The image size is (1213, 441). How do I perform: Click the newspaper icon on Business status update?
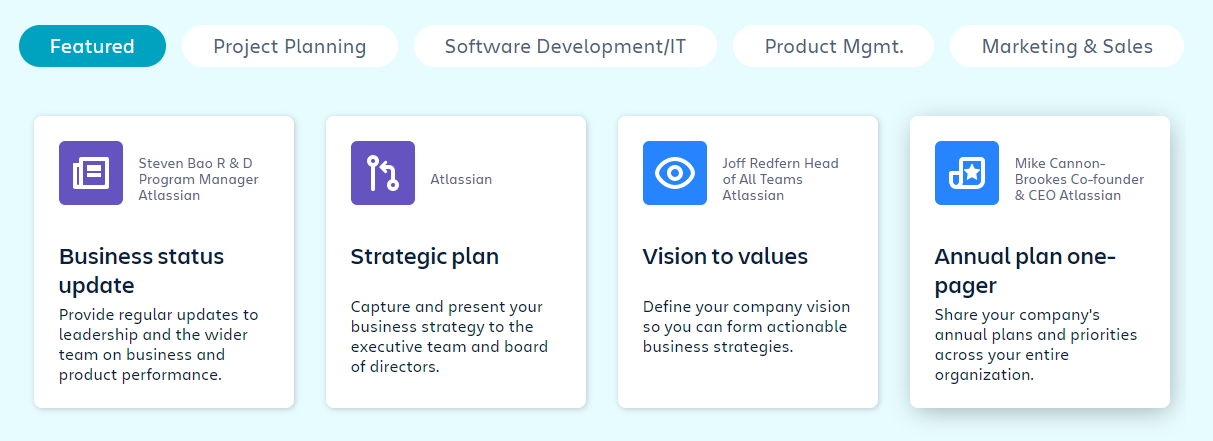click(91, 173)
